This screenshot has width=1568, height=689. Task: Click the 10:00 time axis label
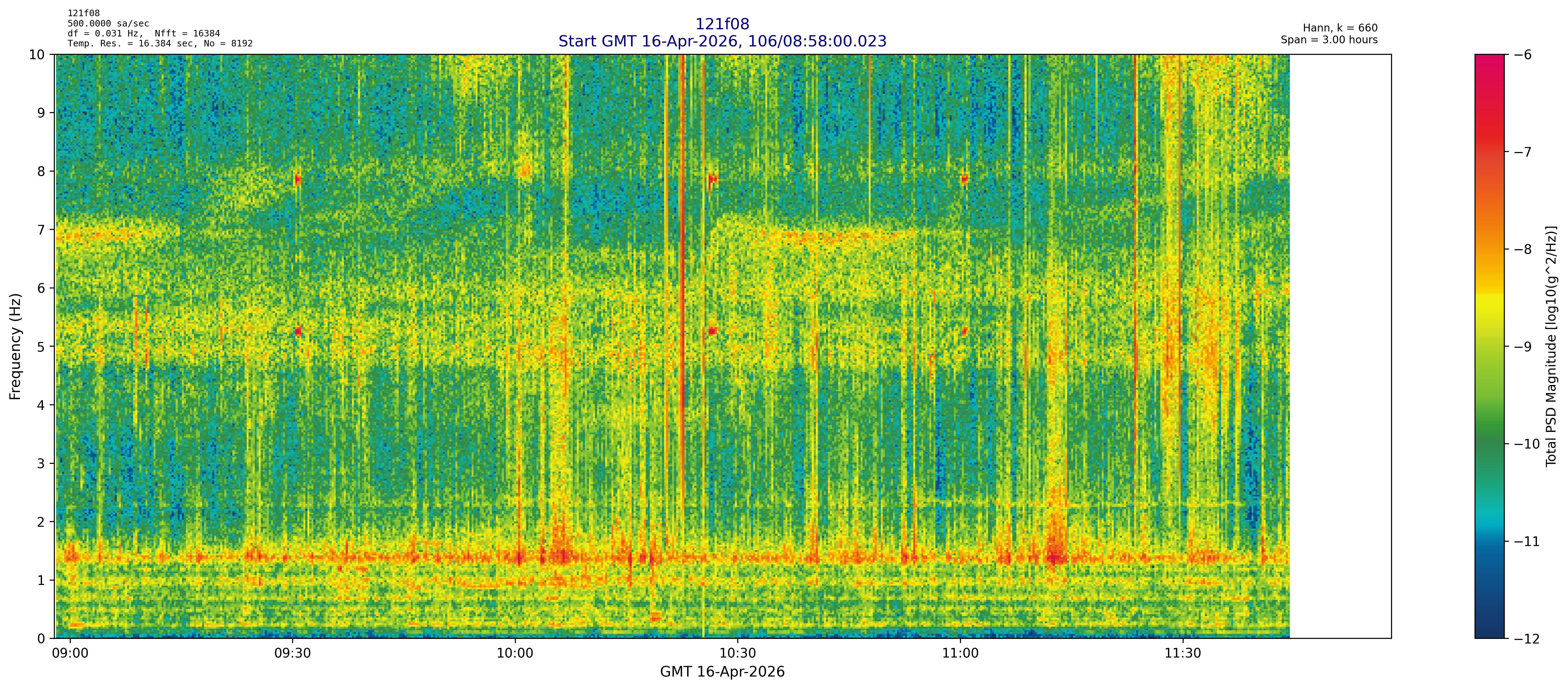pos(515,654)
